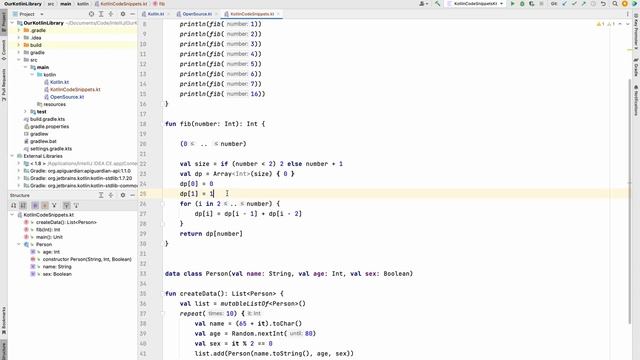640x360 pixels.
Task: Toggle Show Lambdas filter in Structure
Action: [54, 205]
